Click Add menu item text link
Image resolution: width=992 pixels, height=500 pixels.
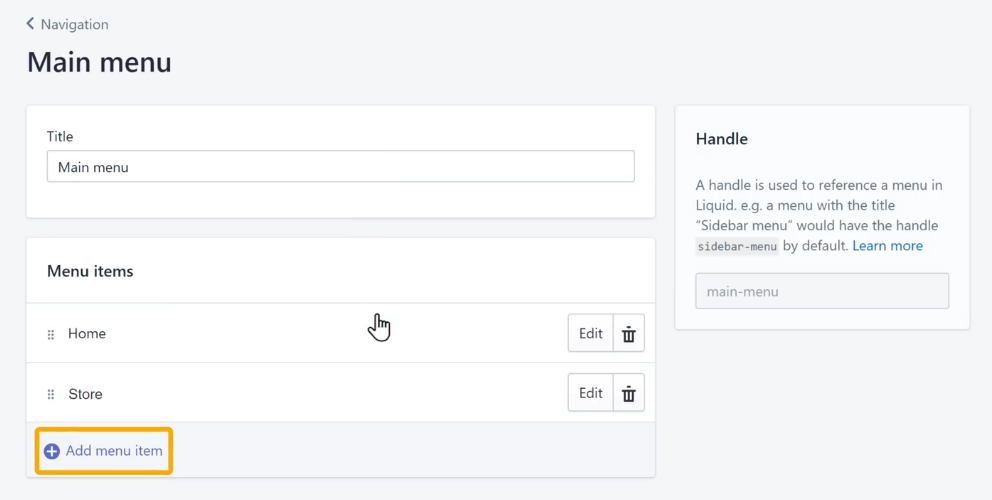pyautogui.click(x=114, y=451)
